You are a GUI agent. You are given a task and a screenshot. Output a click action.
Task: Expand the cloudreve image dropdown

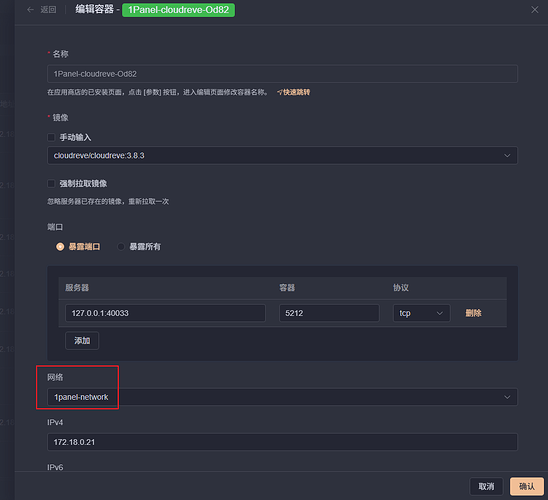click(282, 155)
